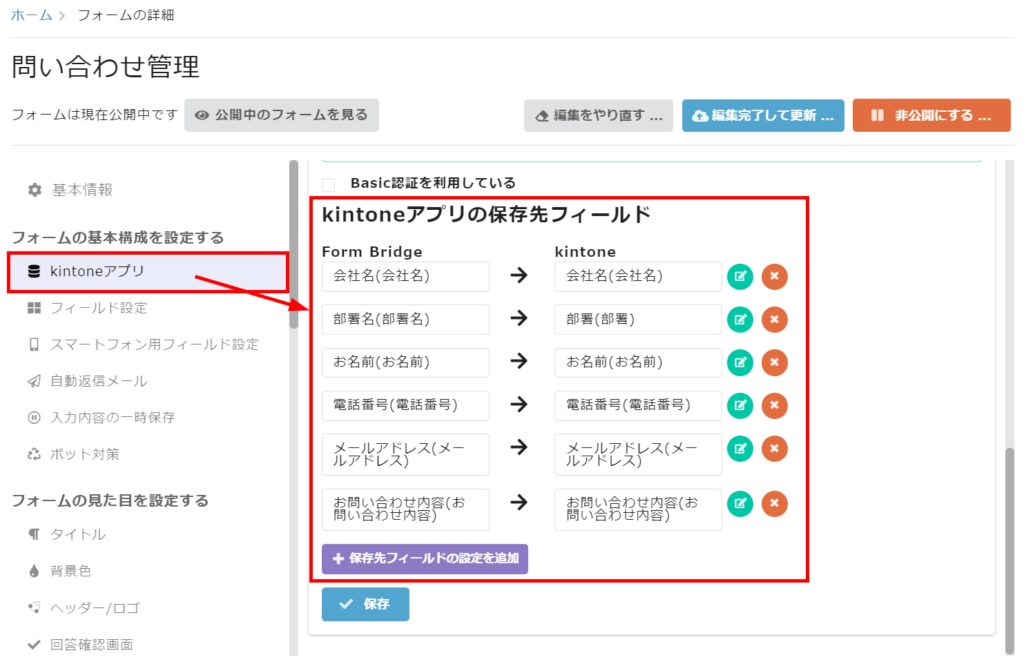Click Form Bridge 部署名(部署名) field box

[405, 319]
